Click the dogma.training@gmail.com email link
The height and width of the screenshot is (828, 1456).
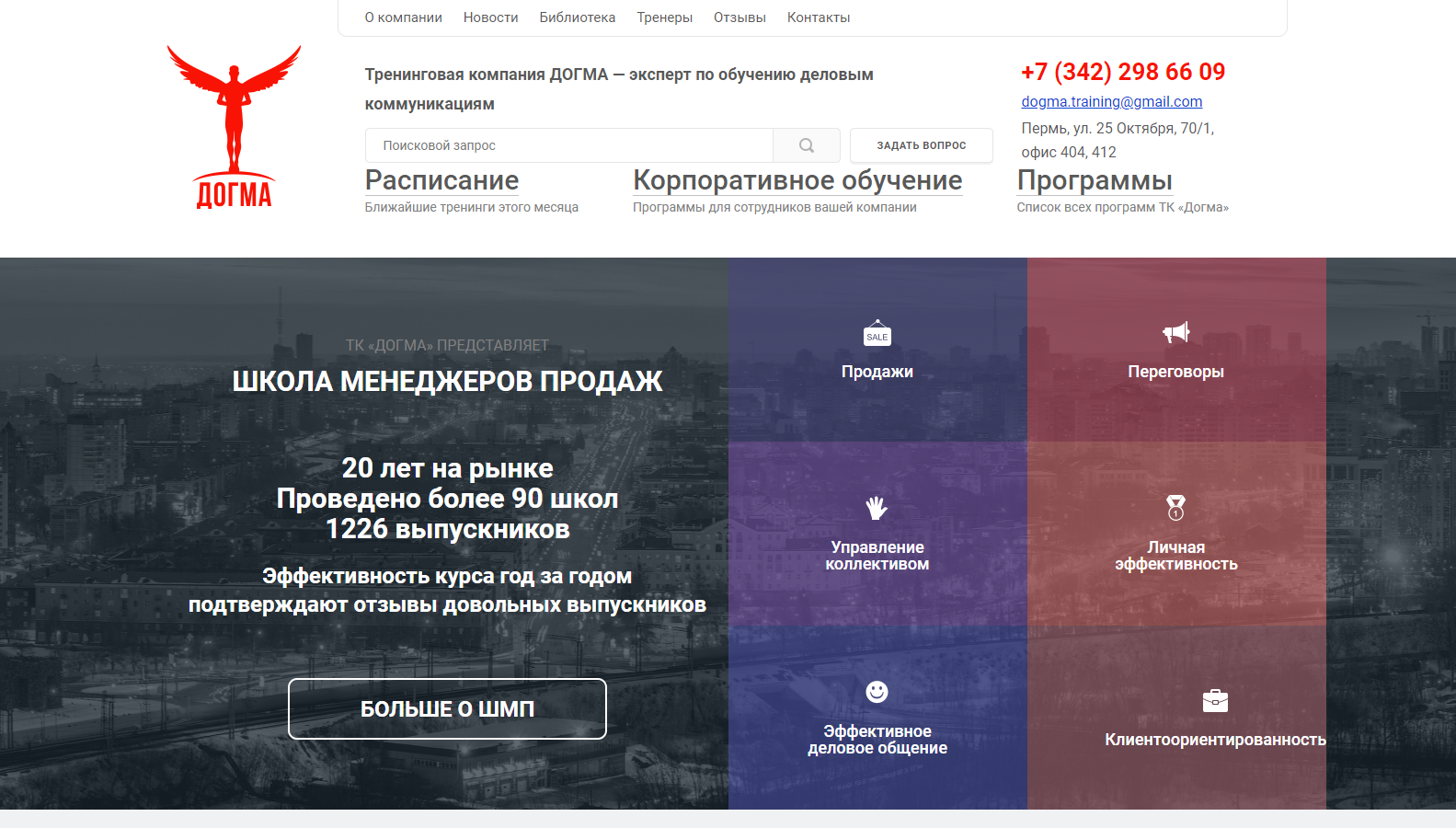(1111, 101)
